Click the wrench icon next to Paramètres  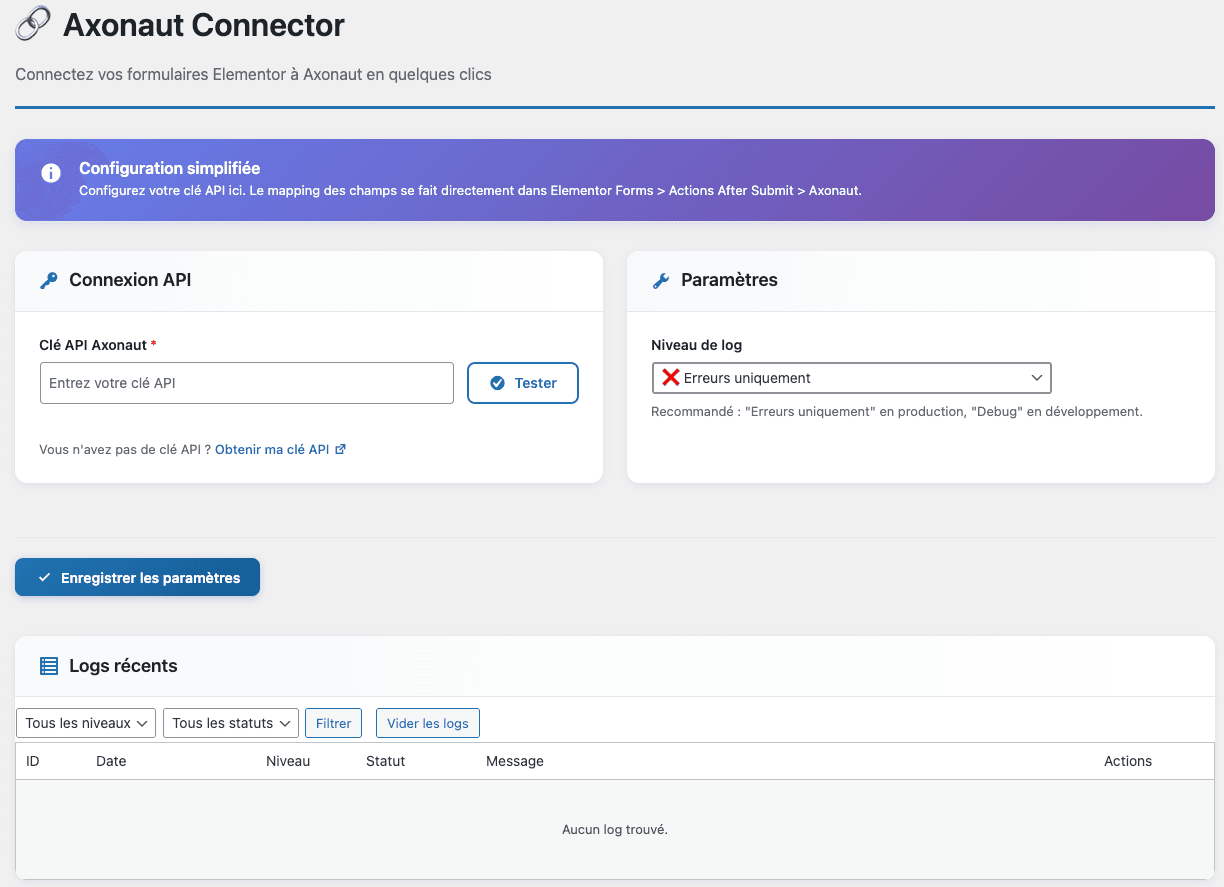click(x=659, y=280)
